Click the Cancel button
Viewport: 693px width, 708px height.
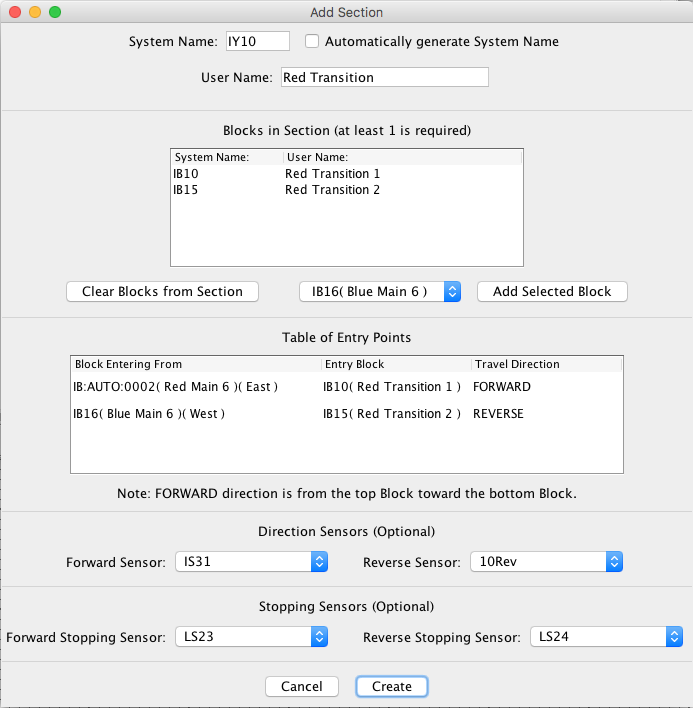click(301, 686)
